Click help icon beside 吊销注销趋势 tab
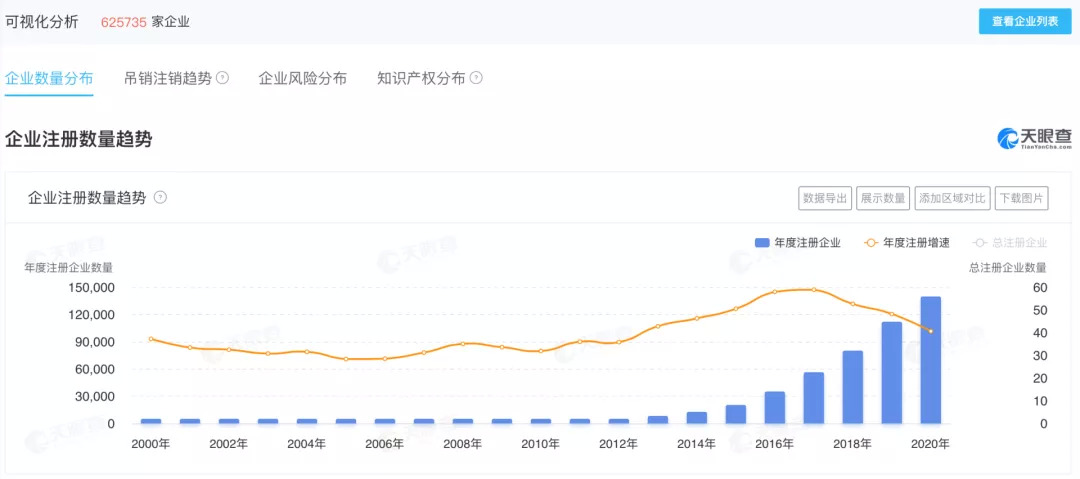This screenshot has height=479, width=1080. coord(223,78)
